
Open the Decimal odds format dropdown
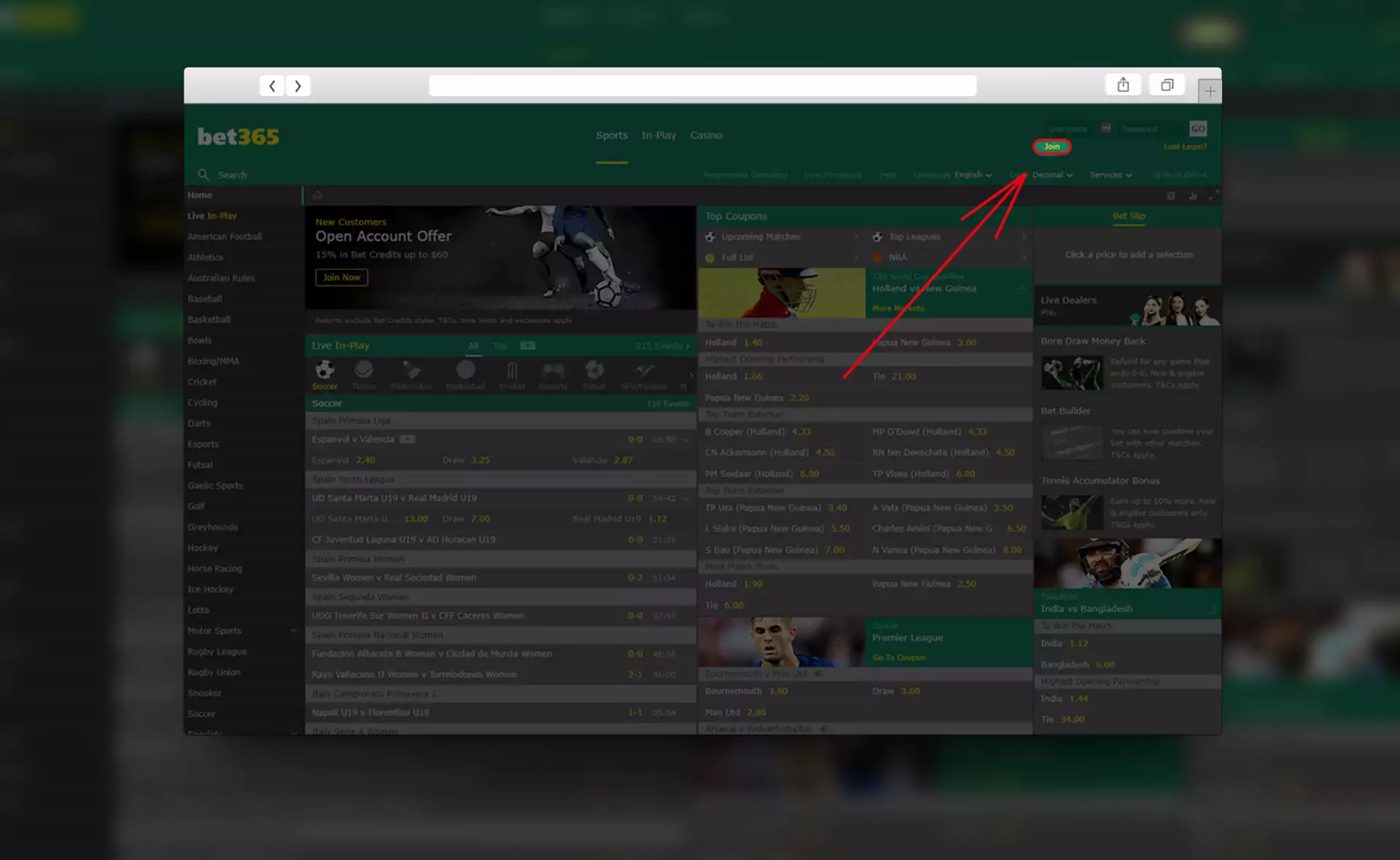pos(1051,175)
